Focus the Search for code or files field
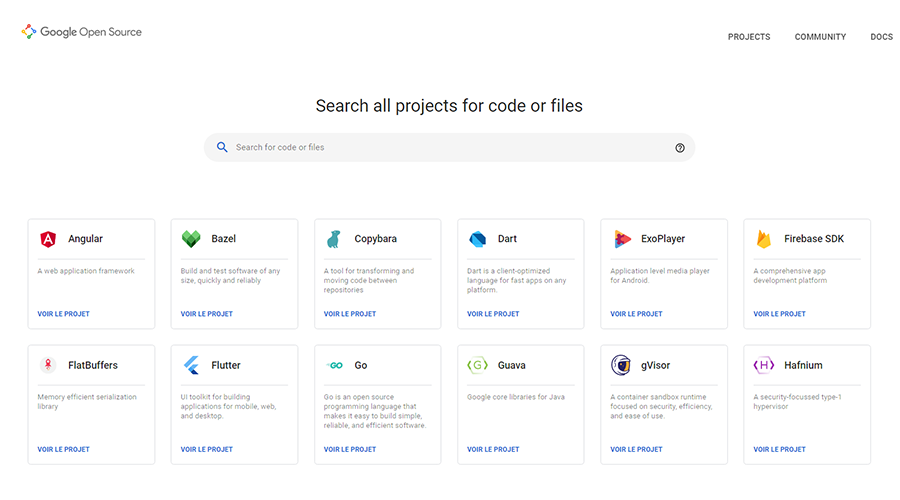The width and height of the screenshot is (900, 500). pos(449,148)
